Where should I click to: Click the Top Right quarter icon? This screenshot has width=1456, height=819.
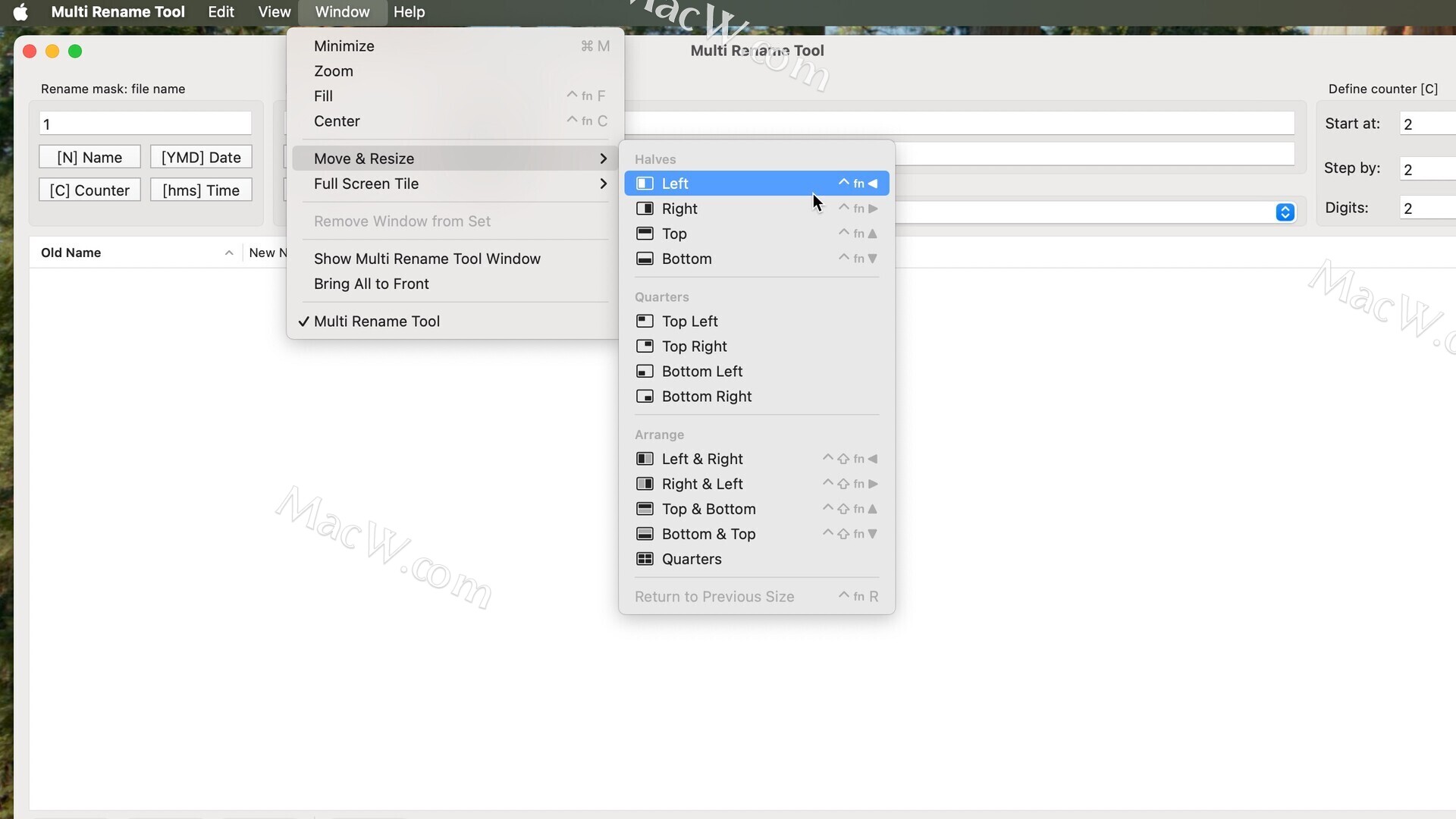tap(645, 346)
